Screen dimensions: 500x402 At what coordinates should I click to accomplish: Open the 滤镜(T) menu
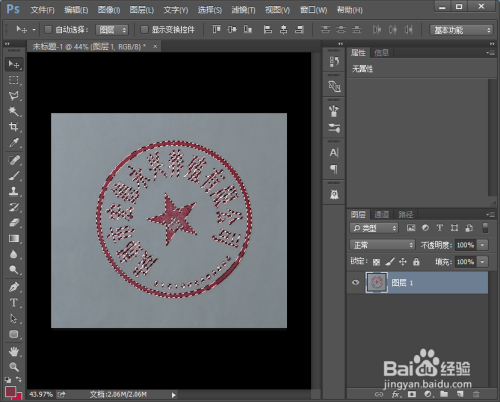243,10
